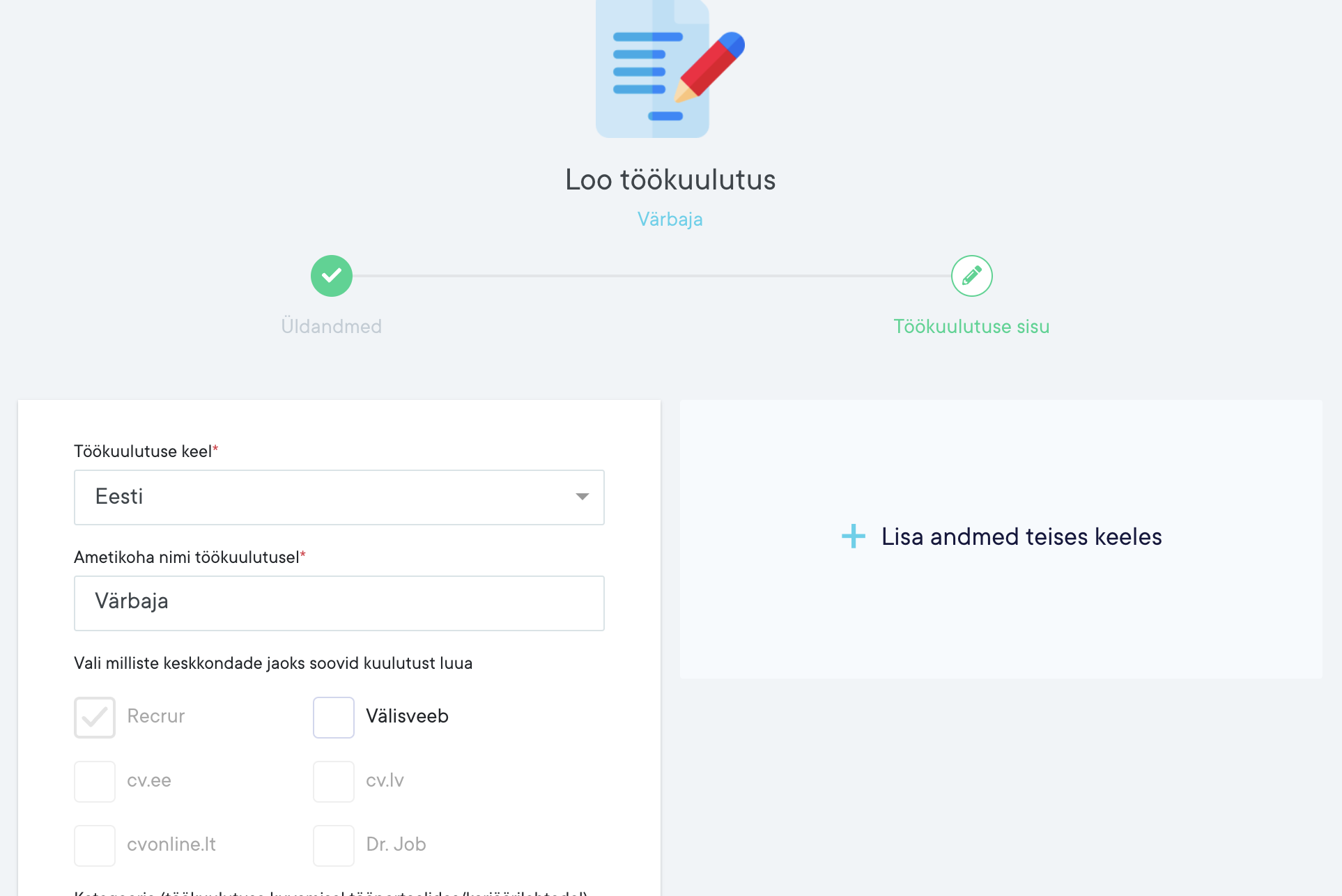Click the Välisveeb label text

coord(407,716)
